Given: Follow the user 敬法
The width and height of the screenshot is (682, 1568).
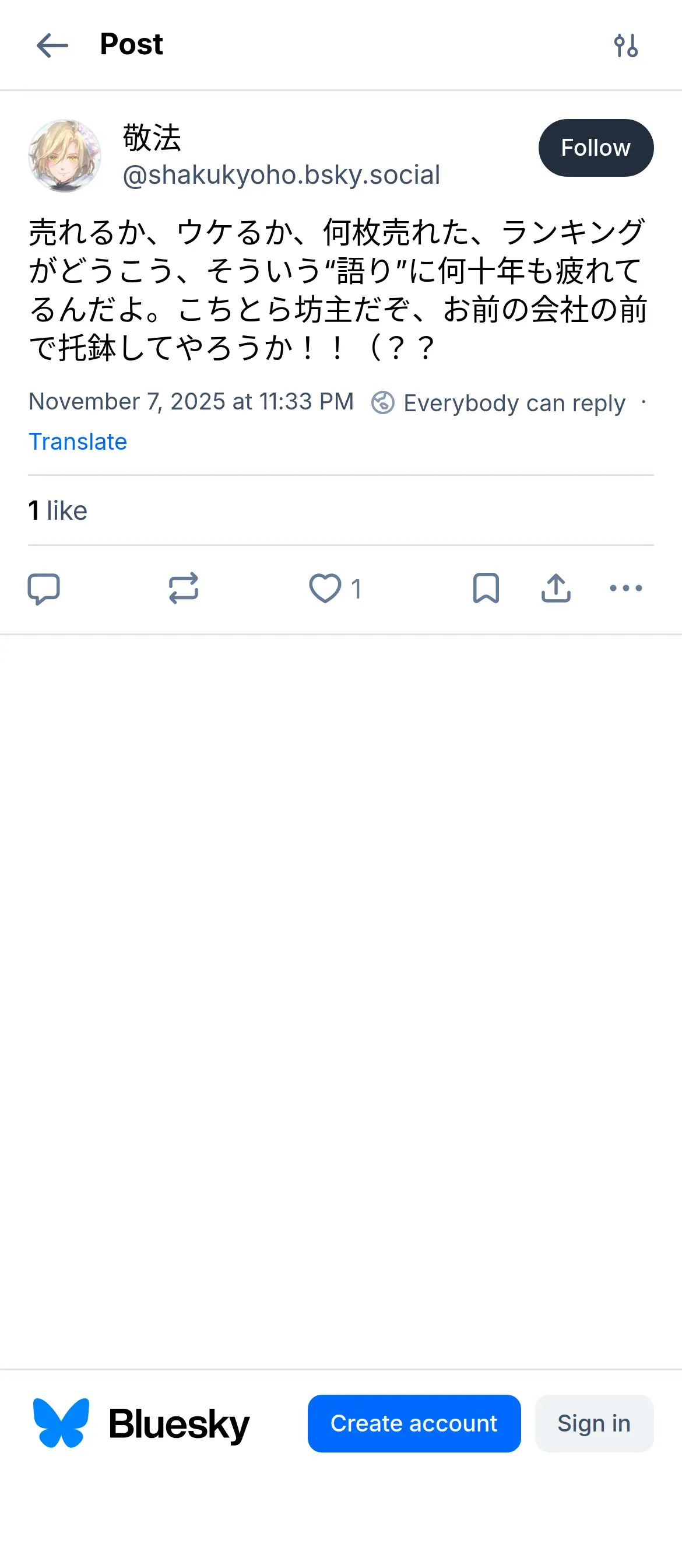Looking at the screenshot, I should pos(595,148).
